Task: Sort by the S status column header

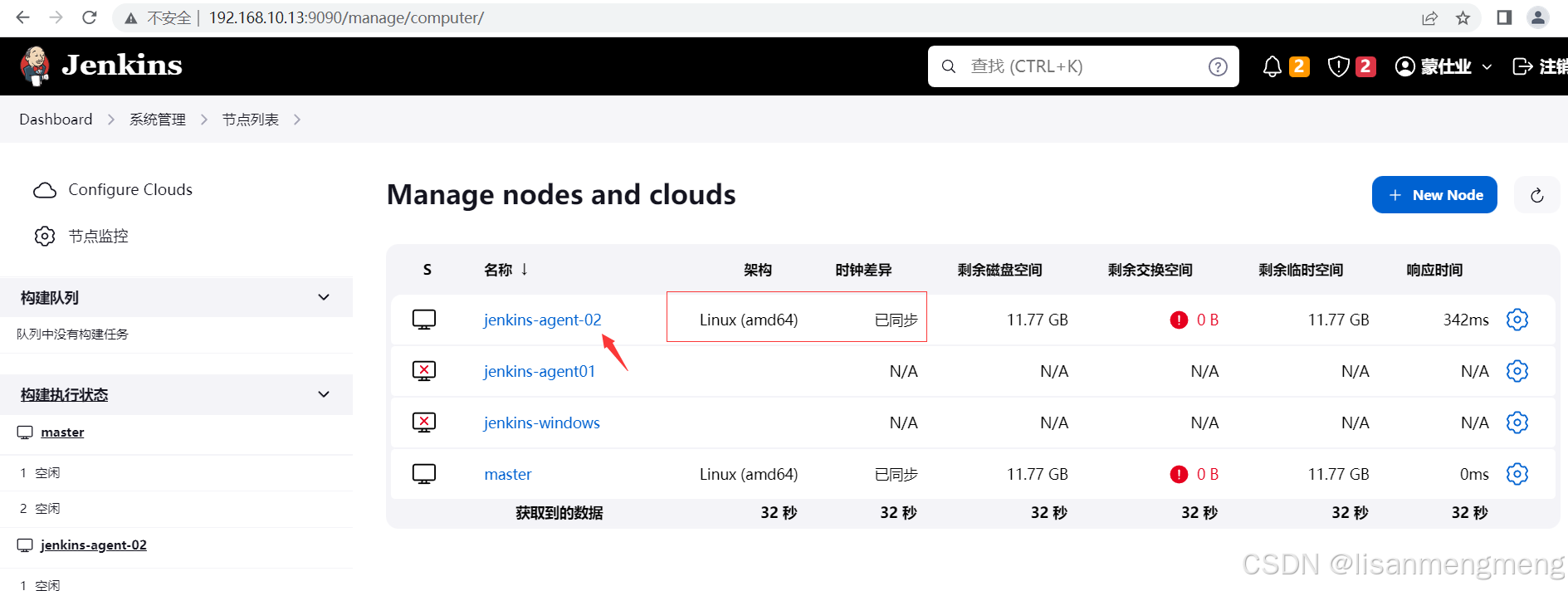Action: coord(427,270)
